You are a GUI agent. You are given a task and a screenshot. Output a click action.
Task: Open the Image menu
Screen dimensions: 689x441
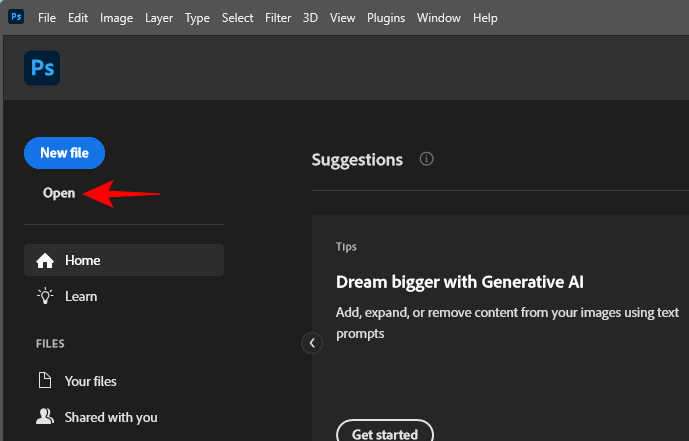116,18
